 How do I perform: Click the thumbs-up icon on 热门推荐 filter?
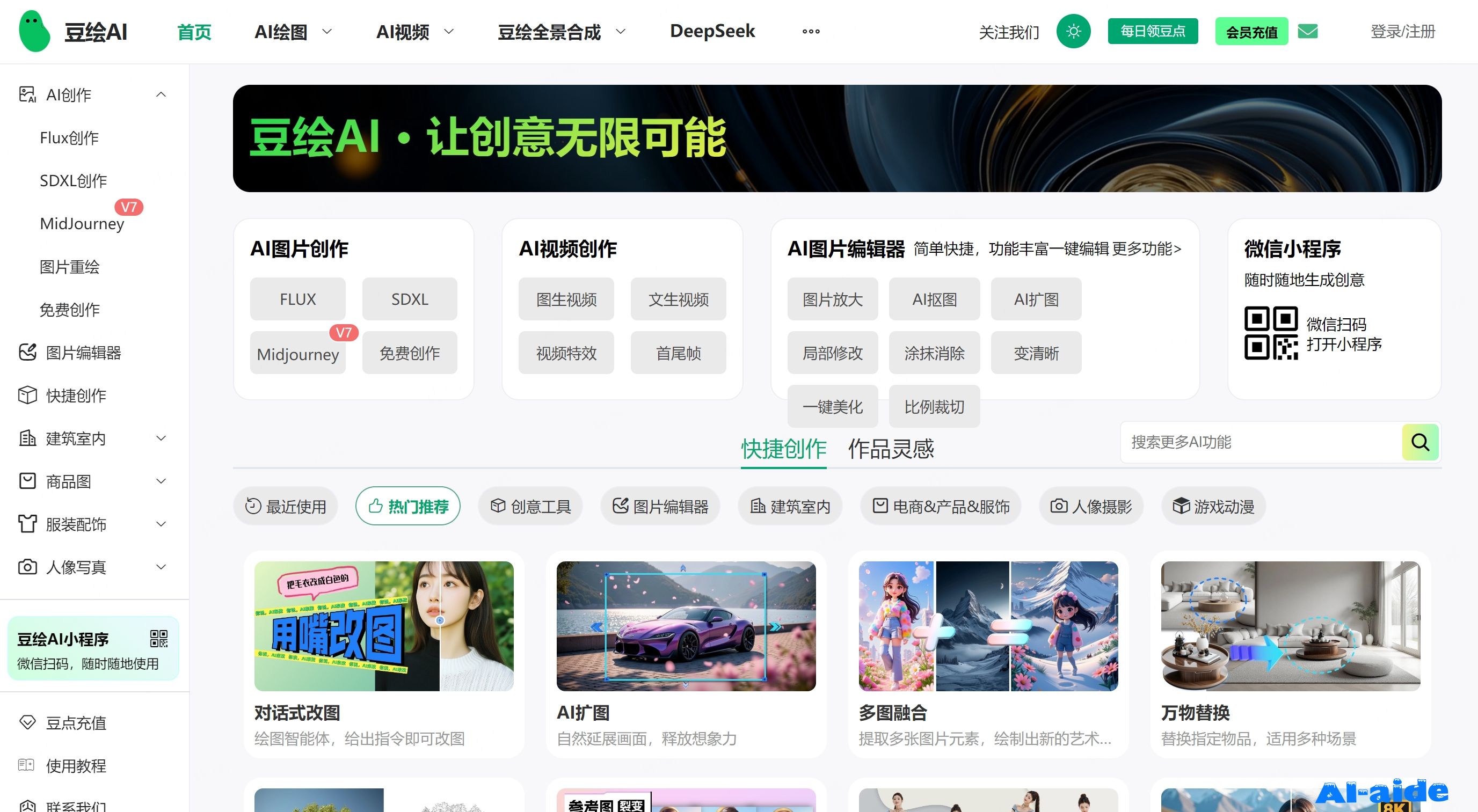click(376, 506)
